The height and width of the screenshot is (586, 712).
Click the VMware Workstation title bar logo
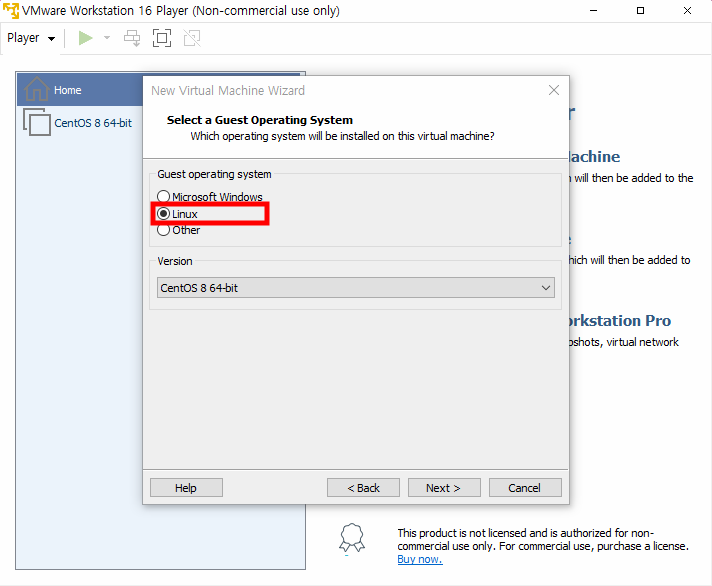pos(11,10)
